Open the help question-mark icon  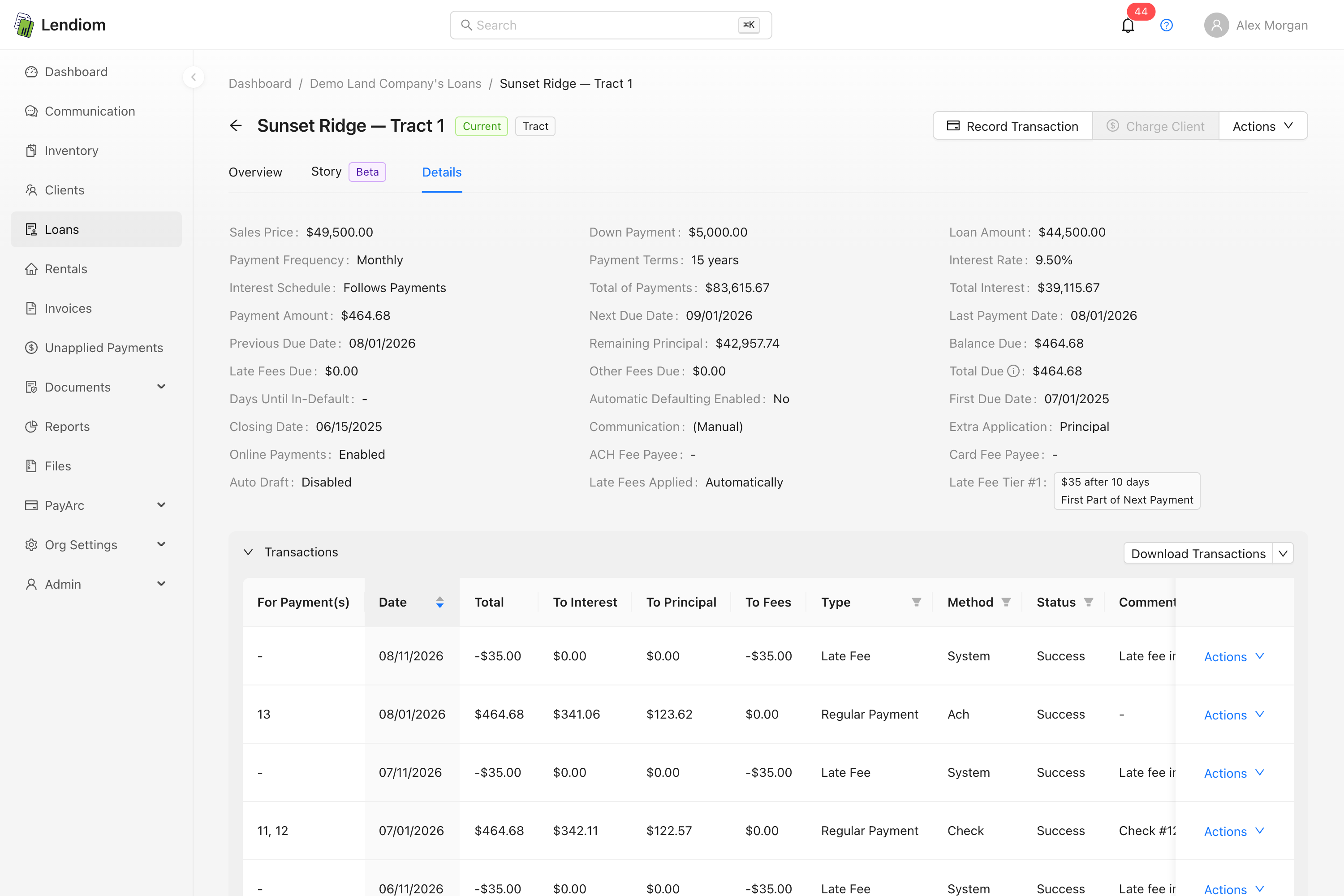click(1166, 25)
